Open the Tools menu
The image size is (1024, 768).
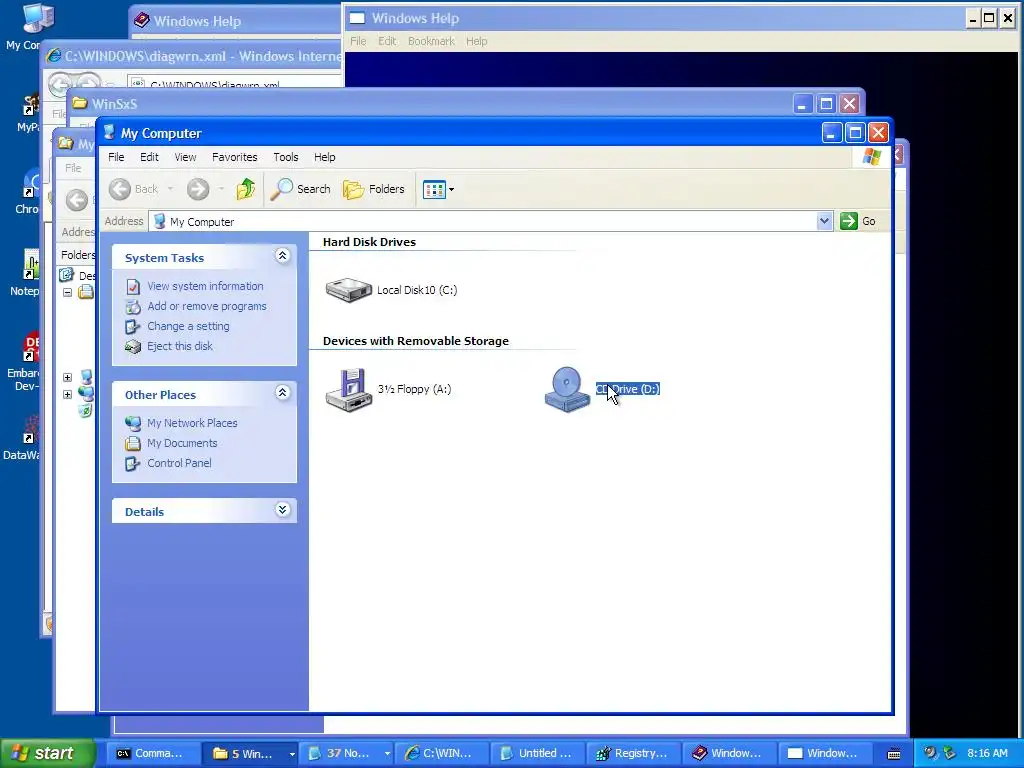(x=285, y=157)
